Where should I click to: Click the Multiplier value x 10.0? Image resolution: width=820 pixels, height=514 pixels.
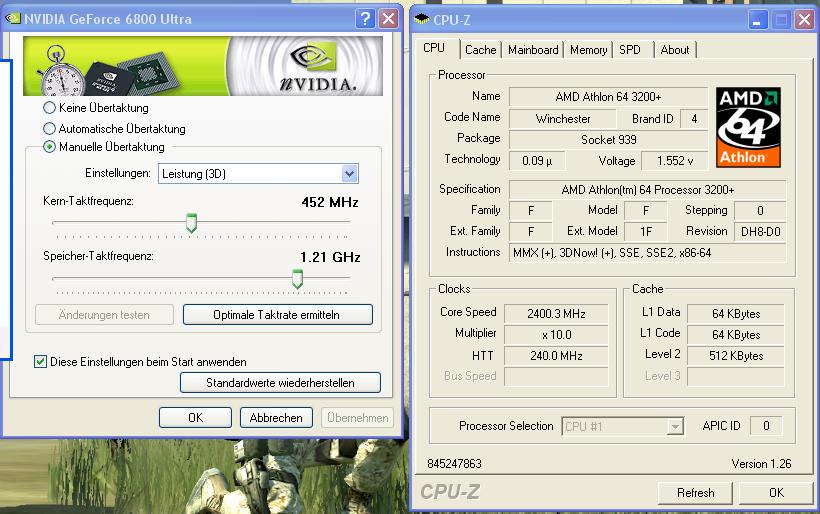[x=556, y=335]
